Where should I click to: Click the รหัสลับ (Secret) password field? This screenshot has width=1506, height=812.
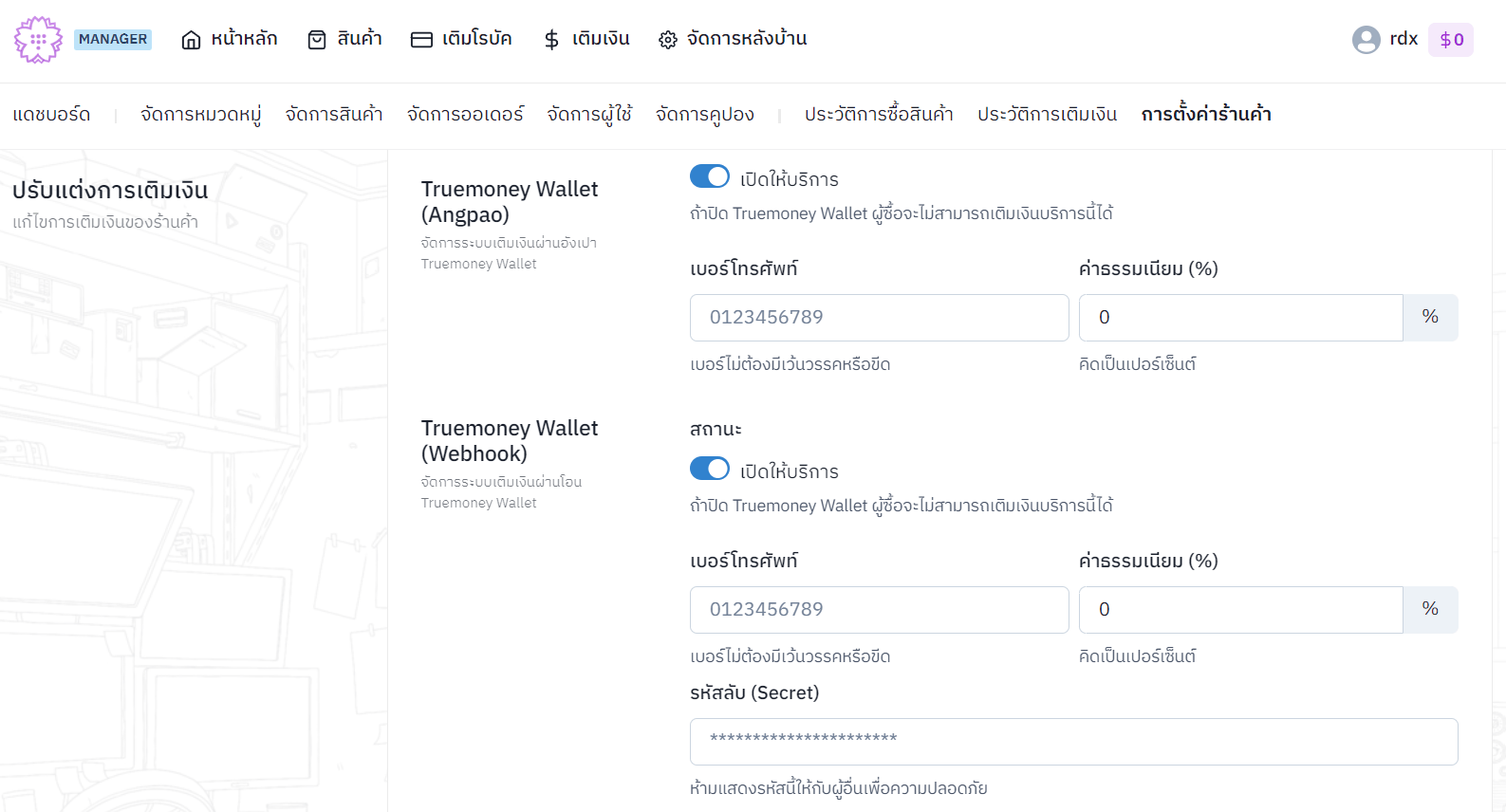[1073, 741]
